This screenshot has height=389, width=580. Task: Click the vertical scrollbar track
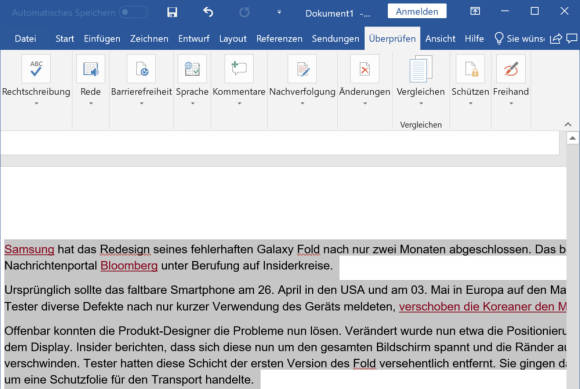(572, 266)
